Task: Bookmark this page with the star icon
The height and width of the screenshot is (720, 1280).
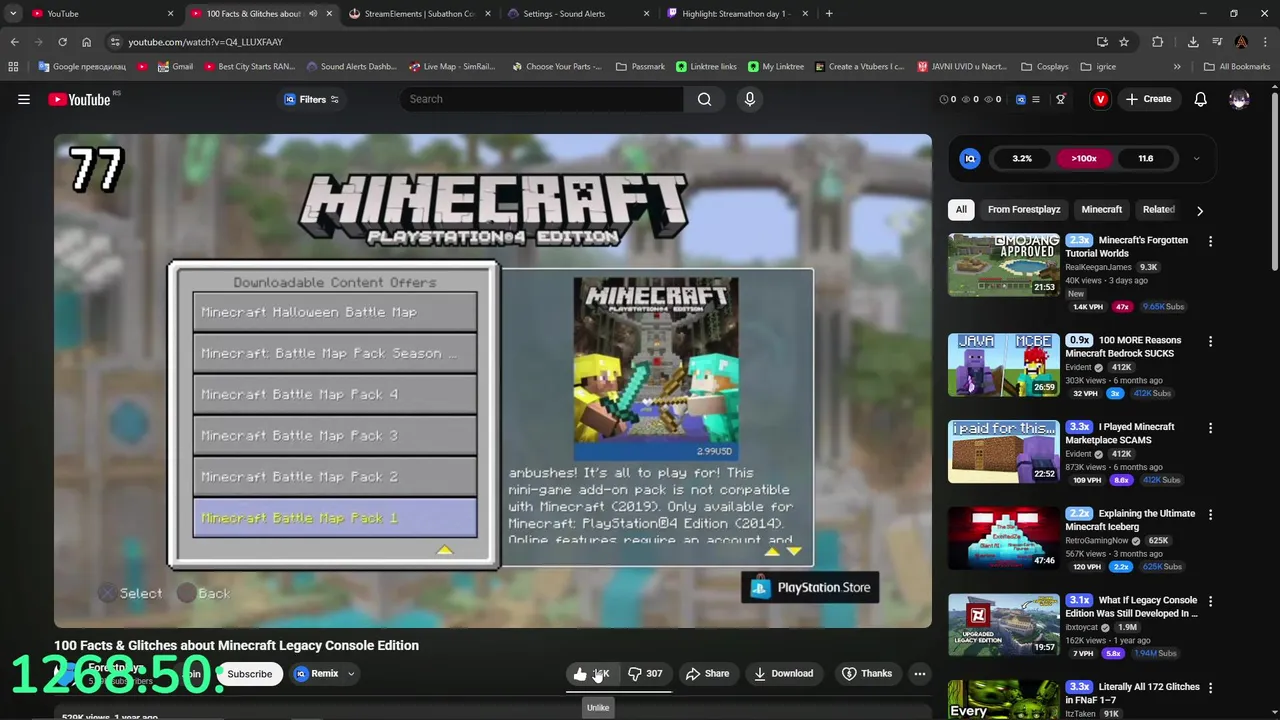Action: [x=1124, y=42]
